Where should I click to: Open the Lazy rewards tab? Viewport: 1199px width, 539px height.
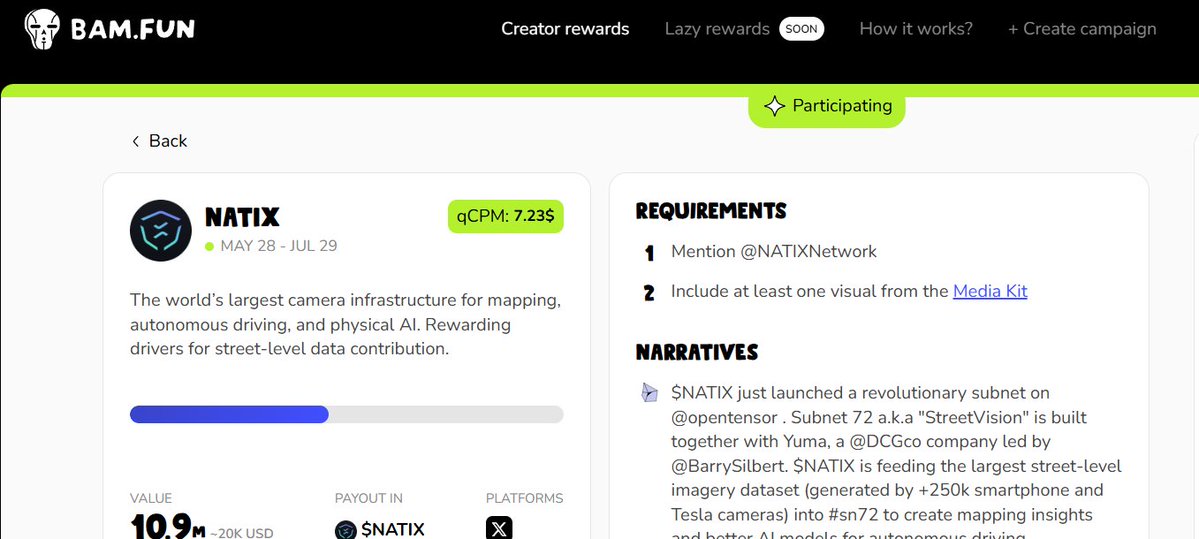point(717,29)
